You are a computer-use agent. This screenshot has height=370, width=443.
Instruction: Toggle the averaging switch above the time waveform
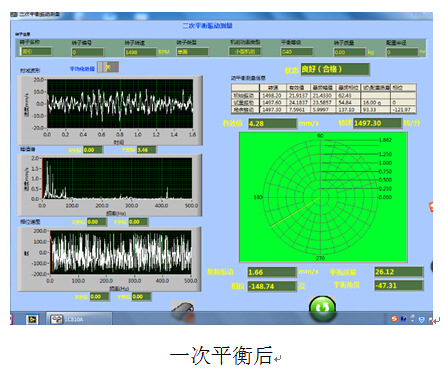coord(108,67)
